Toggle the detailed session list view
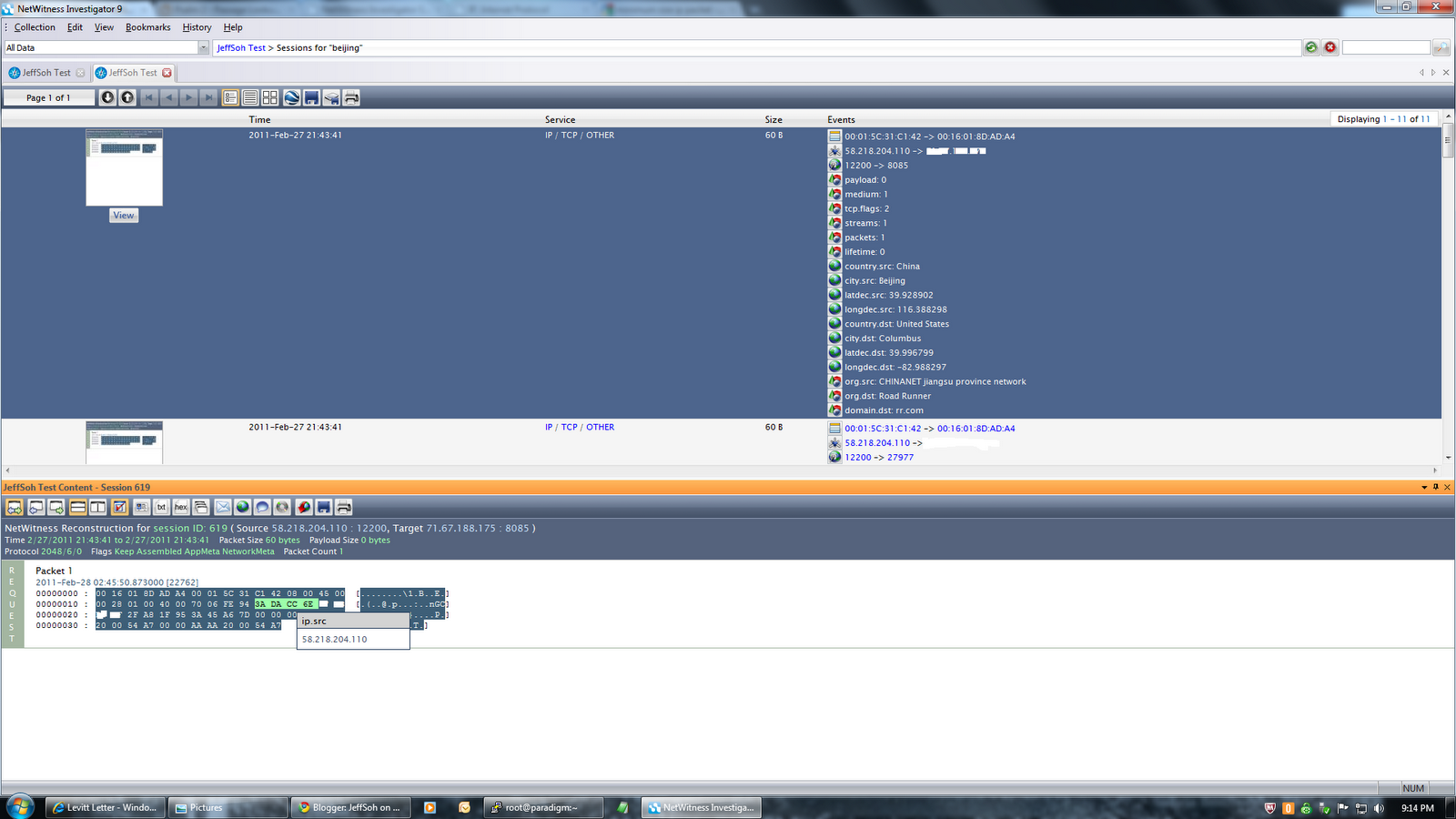Screen dimensions: 1456x819 (230, 97)
